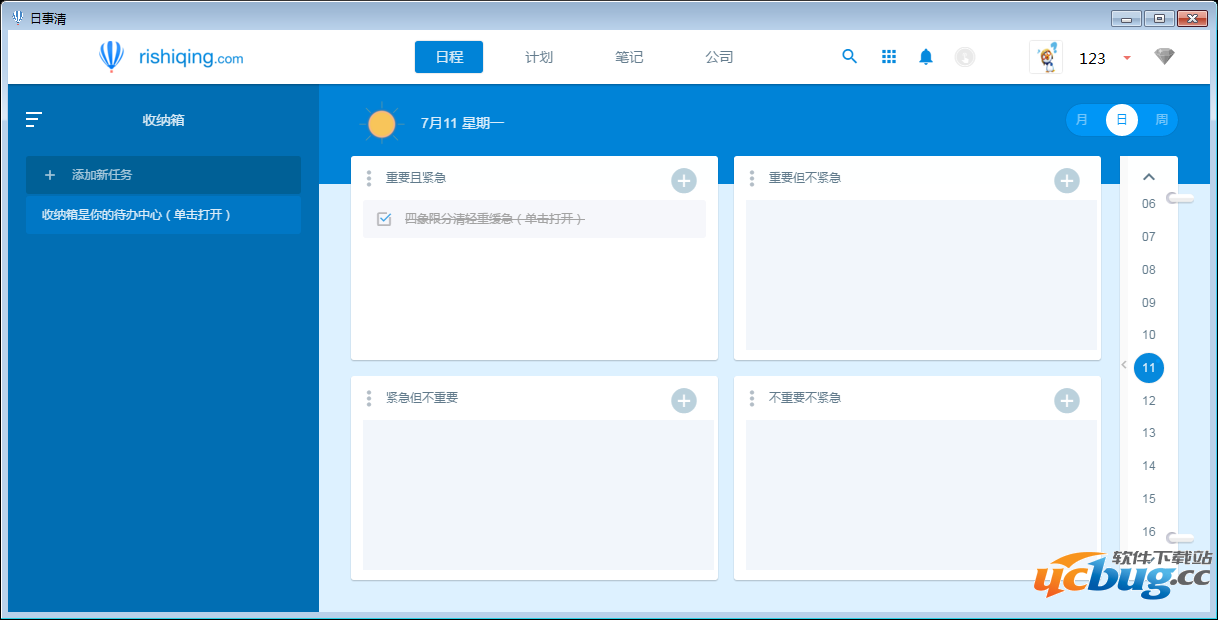Click the sidebar list menu icon
The image size is (1218, 620).
[x=34, y=120]
